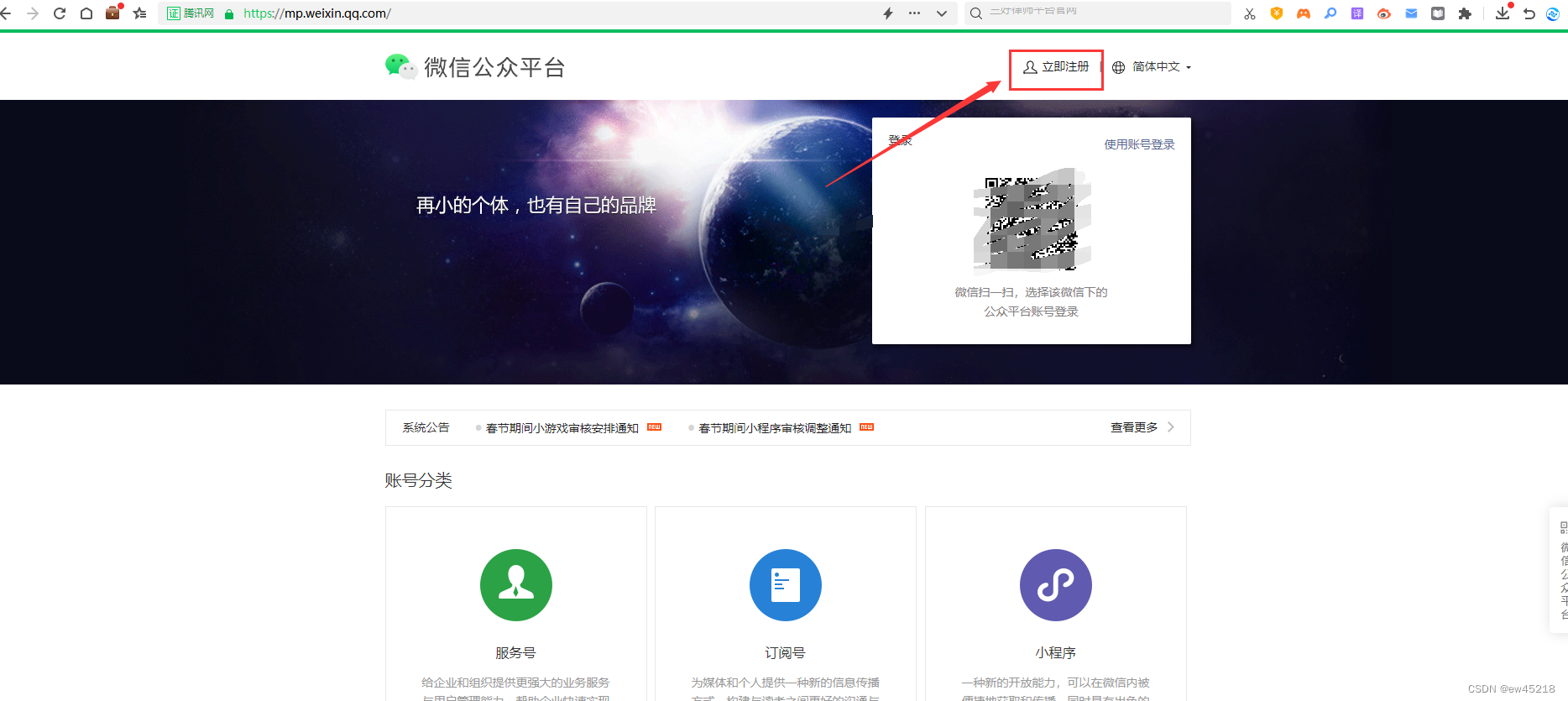Viewport: 1568px width, 701px height.
Task: Click the lightning speed mode icon
Action: (x=888, y=13)
